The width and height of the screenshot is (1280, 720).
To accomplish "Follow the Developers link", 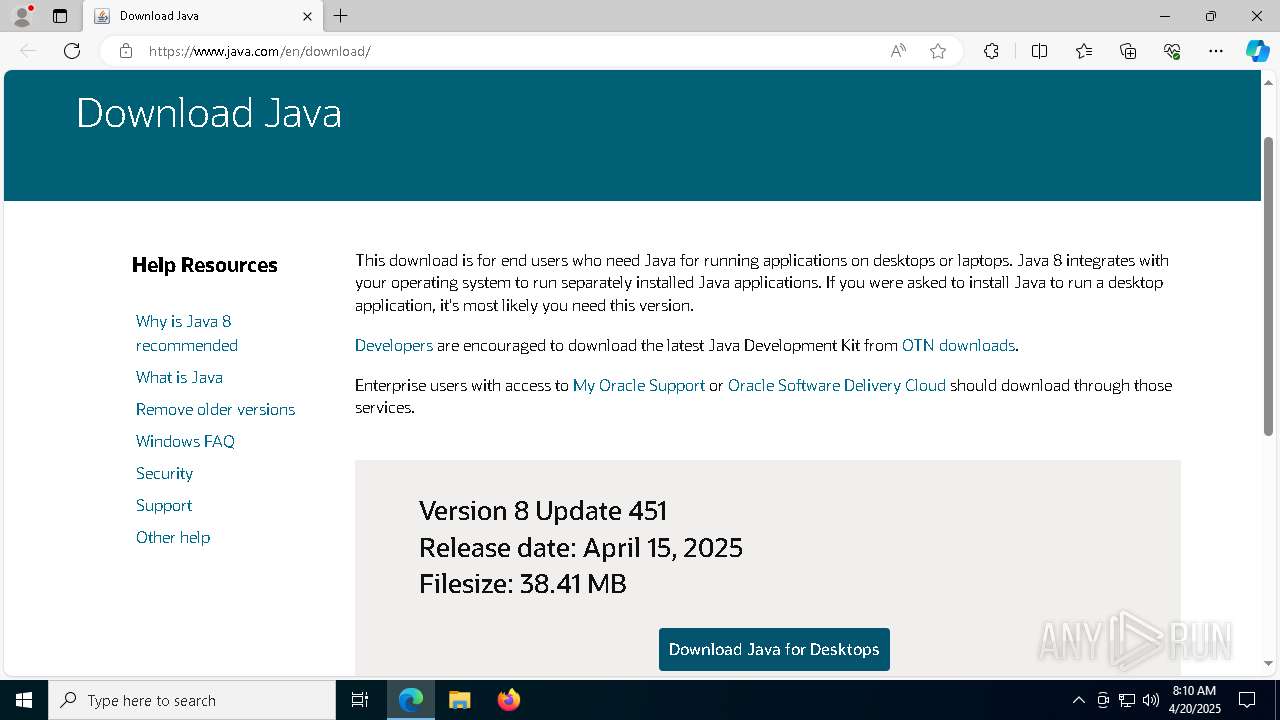I will click(x=394, y=345).
